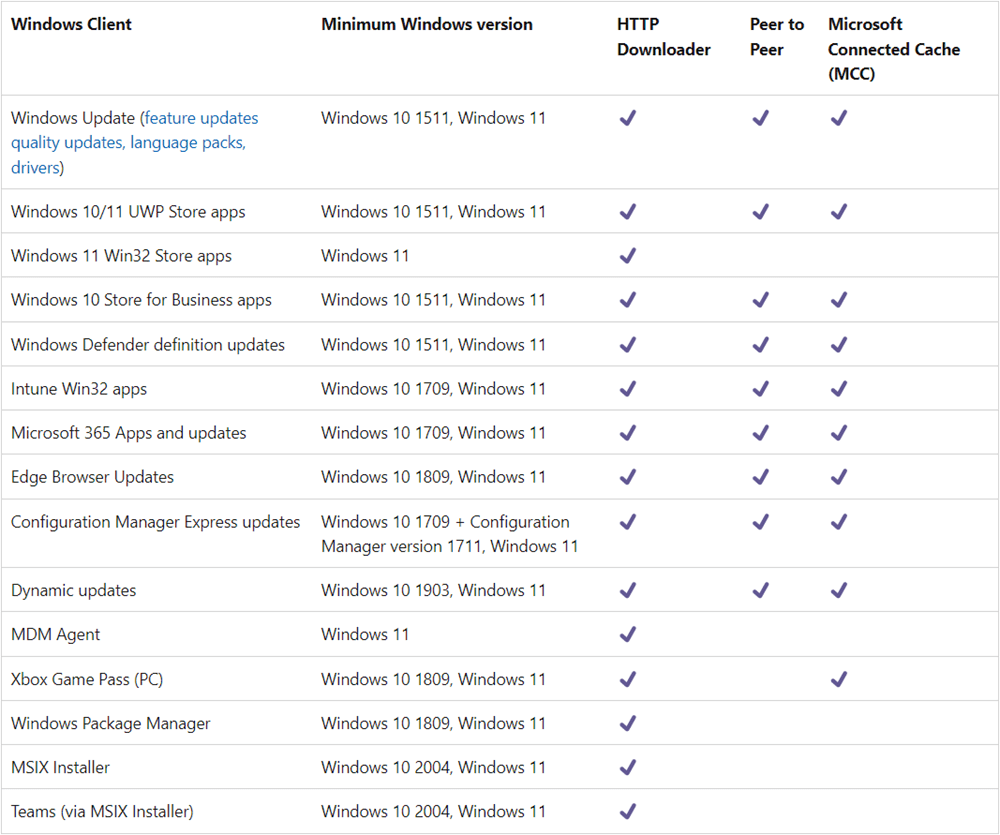Open the 'drivers' link
This screenshot has width=1000, height=835.
[35, 168]
